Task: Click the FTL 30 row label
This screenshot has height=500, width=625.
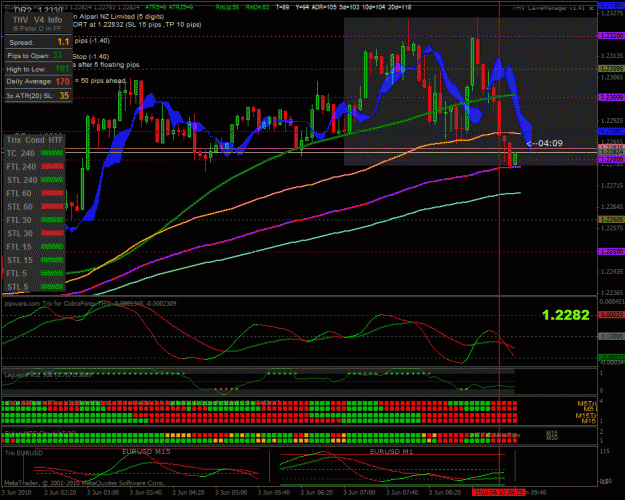Action: 19,220
